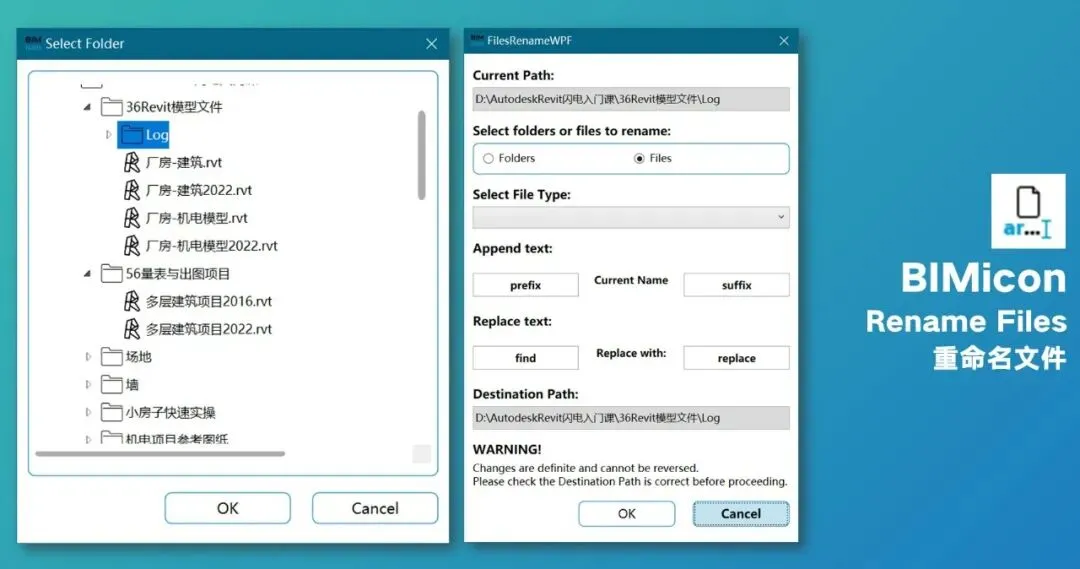Click Cancel in FilesRenameWPF dialog

[741, 514]
